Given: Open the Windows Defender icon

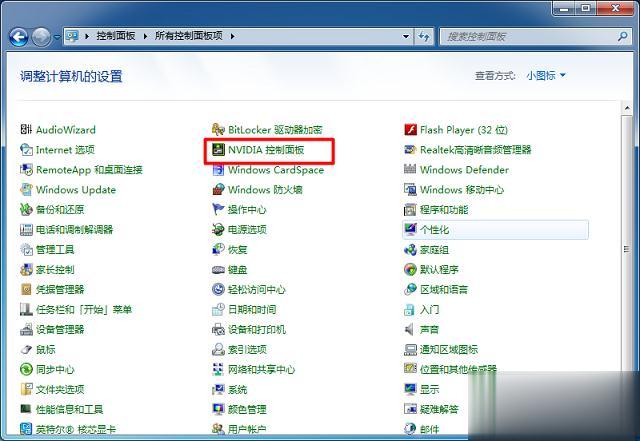Looking at the screenshot, I should tap(410, 170).
